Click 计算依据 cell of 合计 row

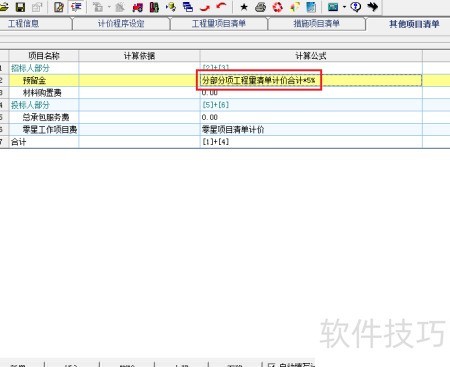coord(139,142)
